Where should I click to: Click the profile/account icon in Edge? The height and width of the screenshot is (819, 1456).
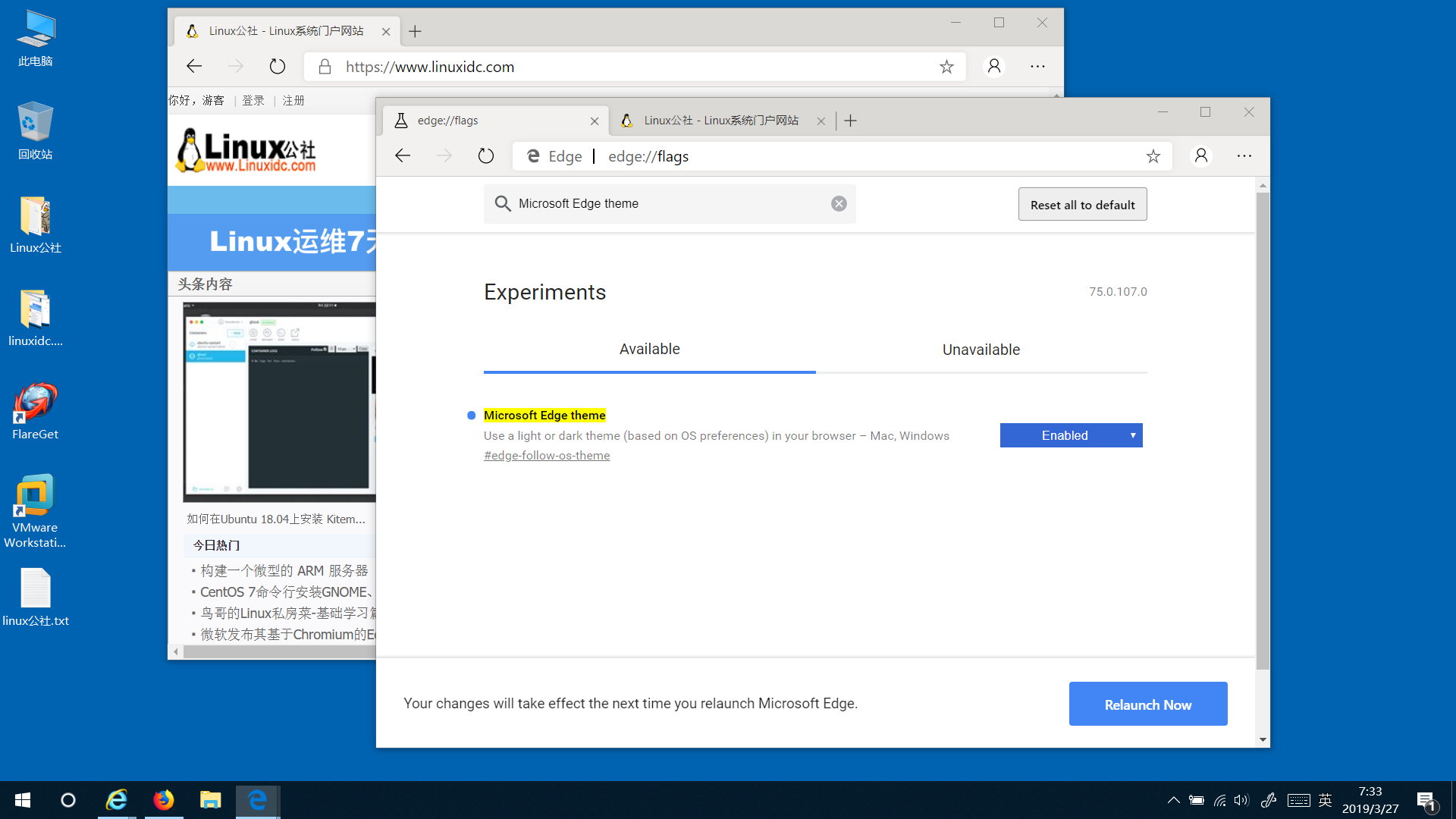(1200, 156)
